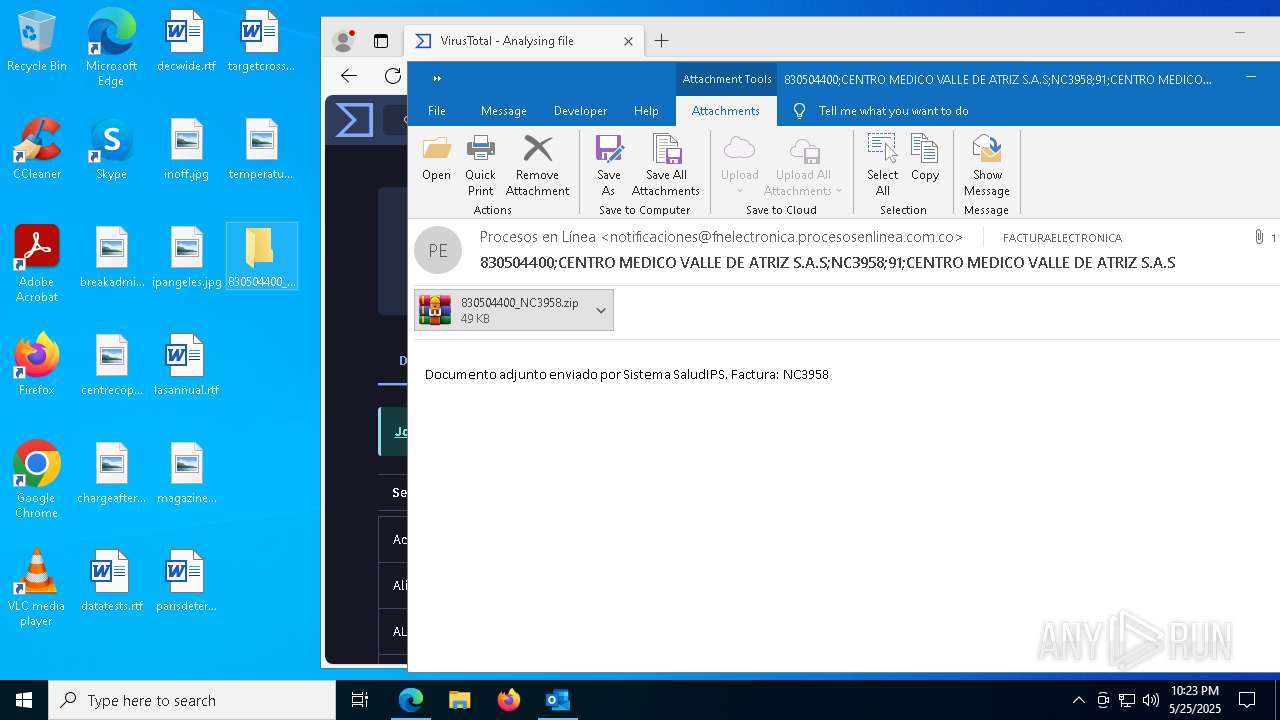1280x720 pixels.
Task: Click Save As in the ribbon
Action: point(608,165)
